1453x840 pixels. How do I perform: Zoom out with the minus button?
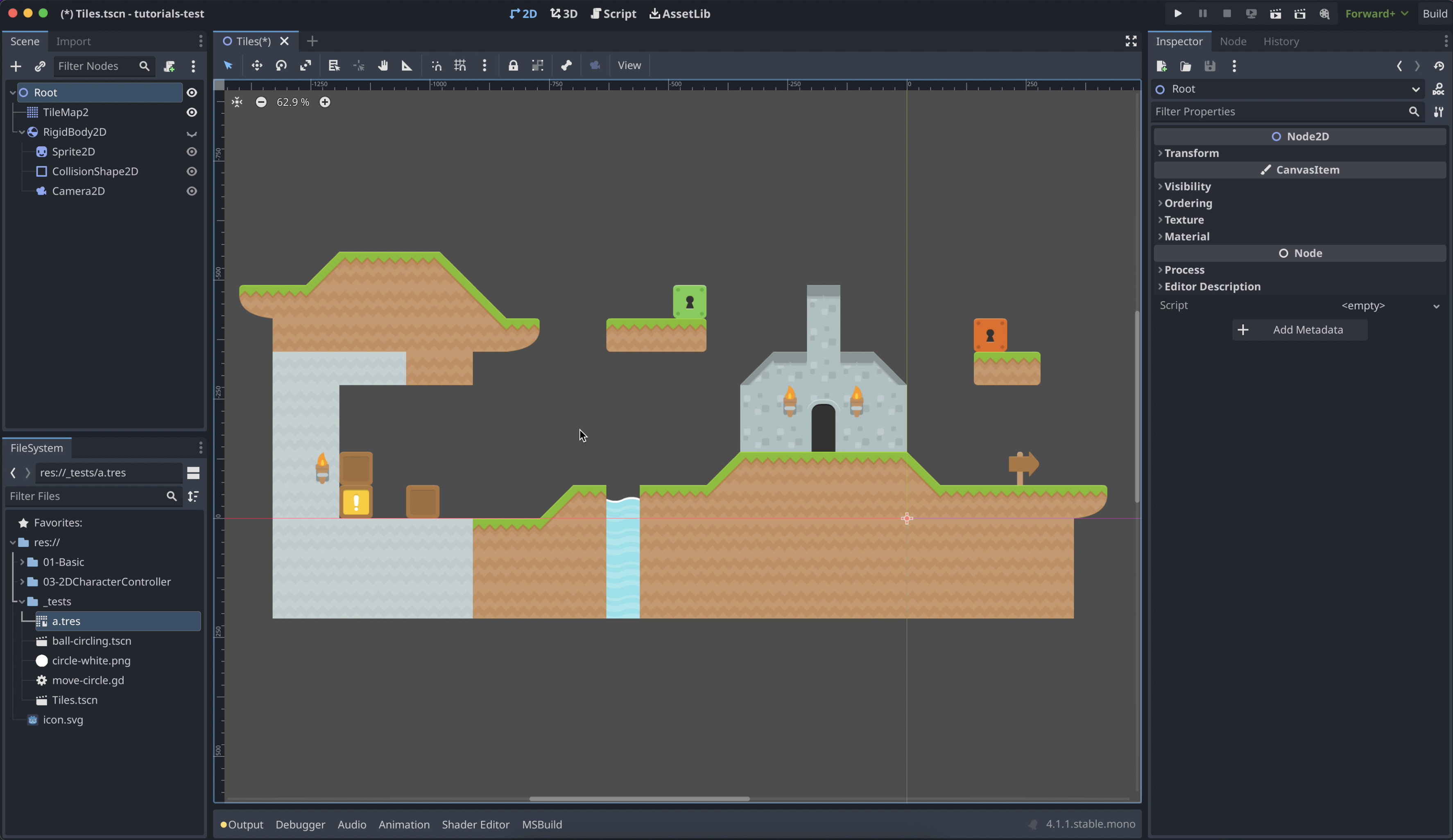(x=261, y=102)
